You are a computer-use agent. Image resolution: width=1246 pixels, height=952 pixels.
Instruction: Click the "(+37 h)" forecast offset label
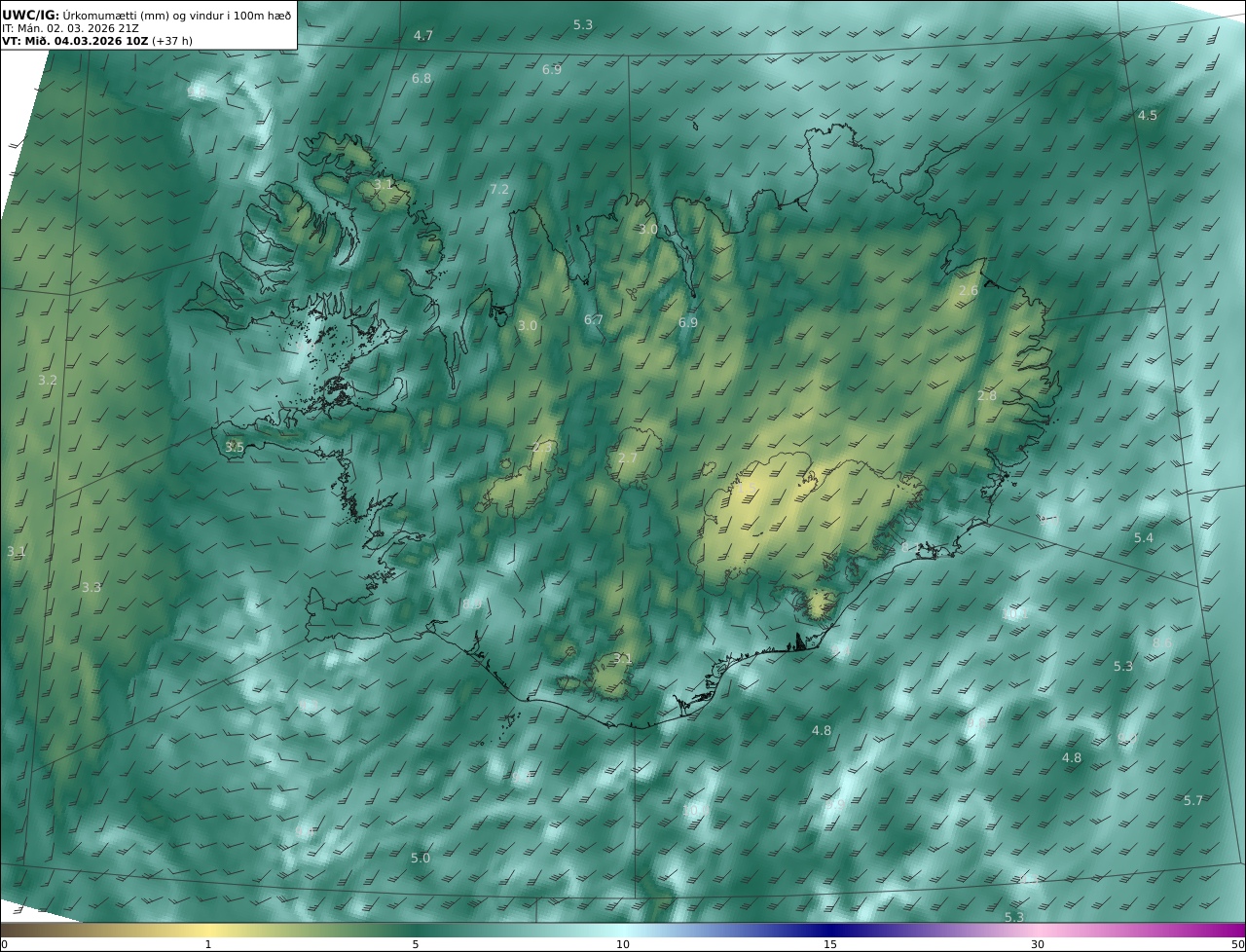[172, 41]
